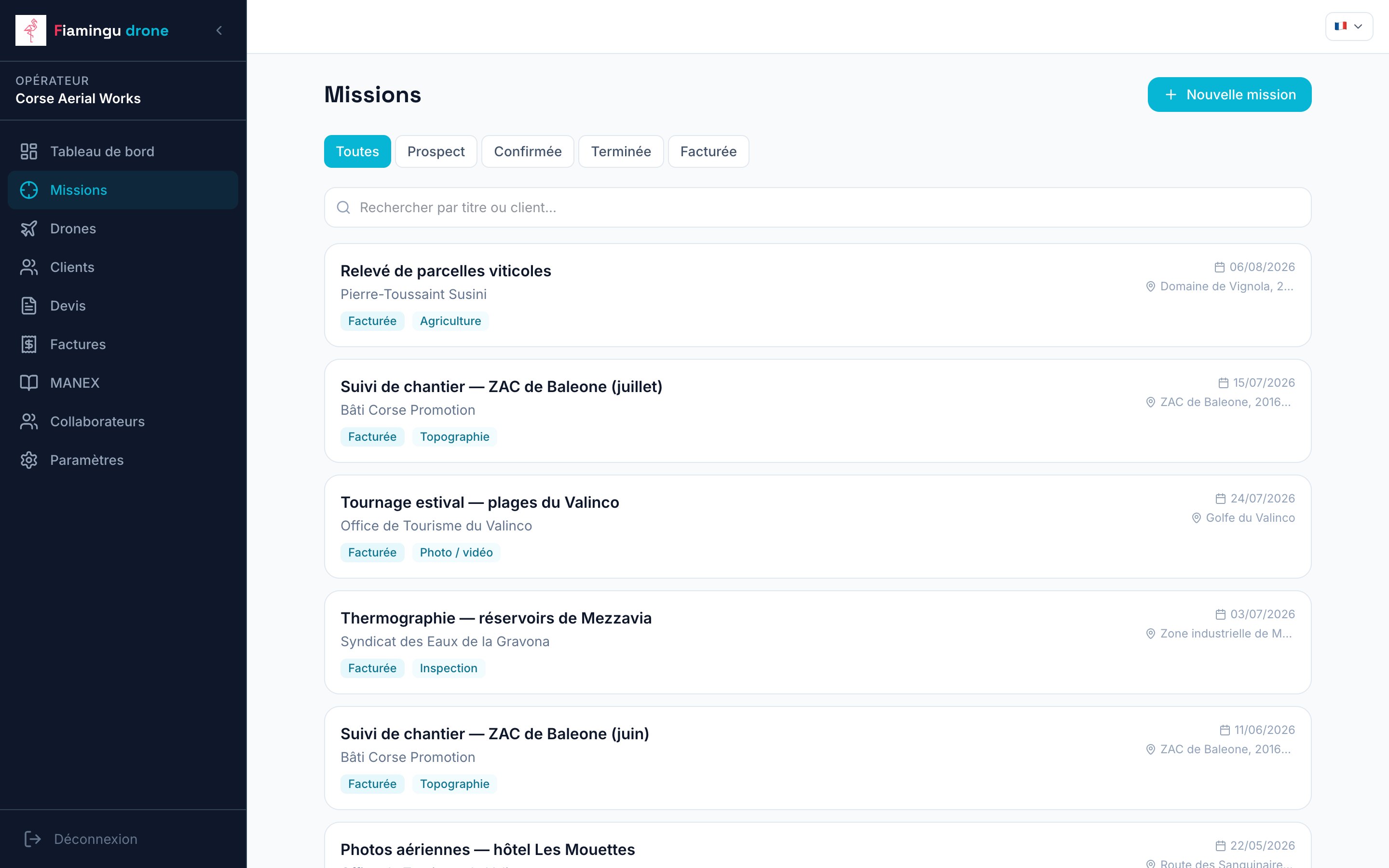Filter missions by Terminée
This screenshot has height=868, width=1389.
tap(620, 151)
